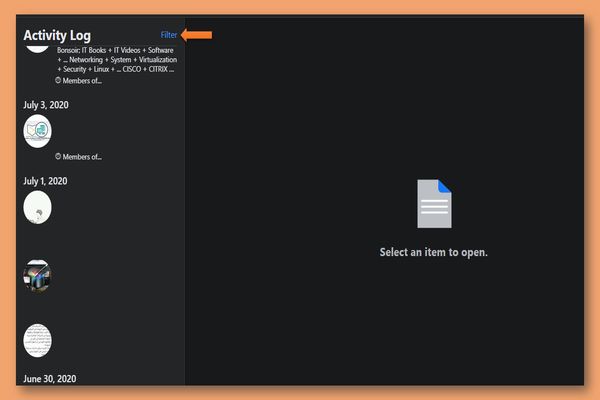Click the Filter link in Activity Log
Viewport: 600px width, 400px height.
(x=169, y=35)
